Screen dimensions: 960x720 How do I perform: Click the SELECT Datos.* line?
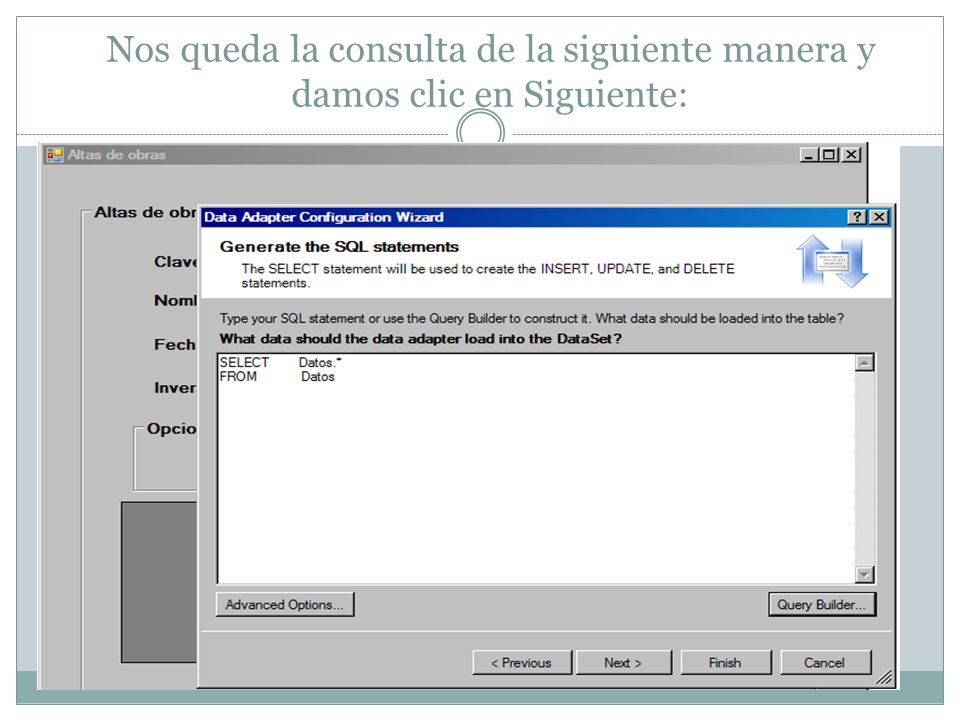280,362
